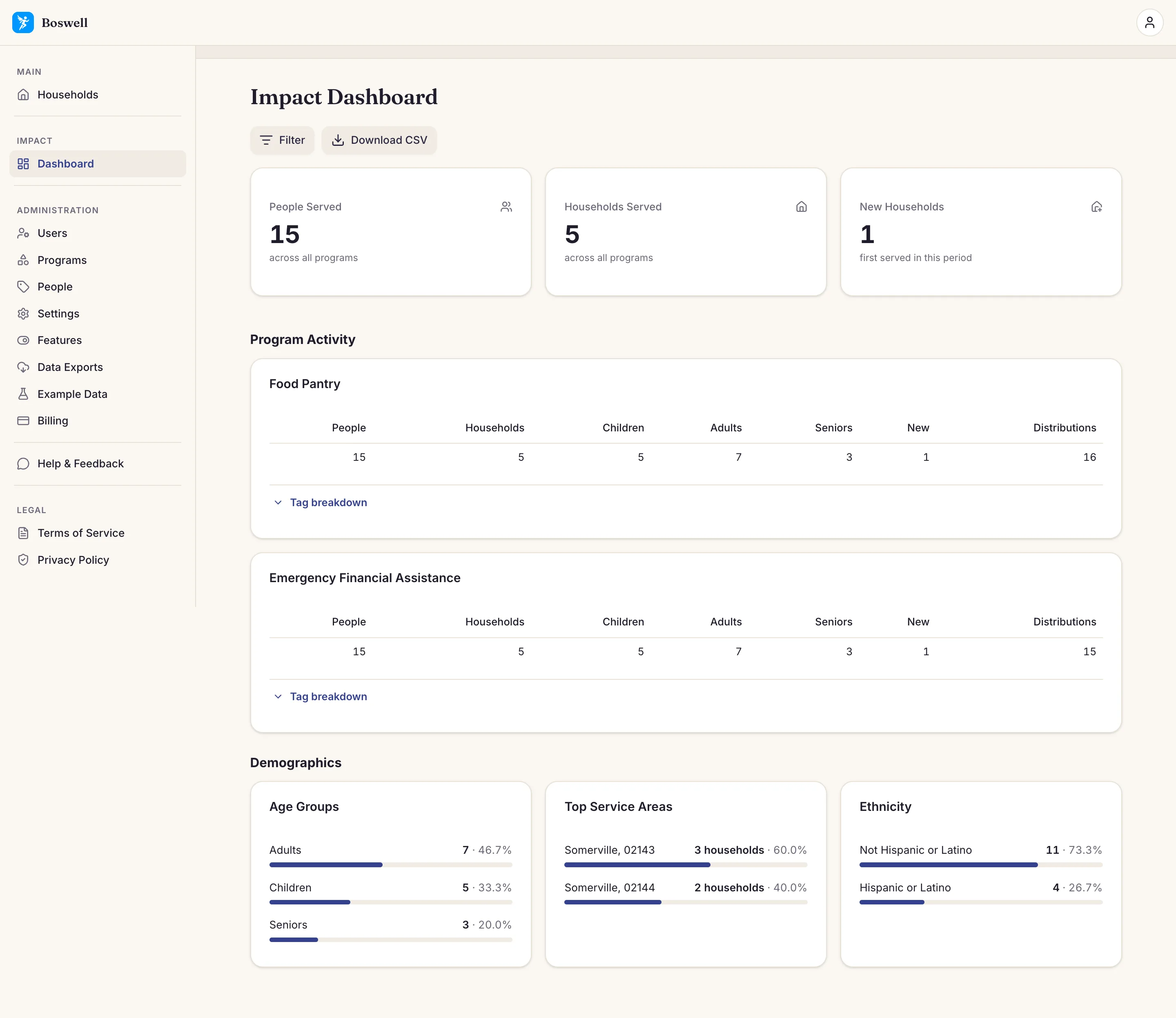Click the People Served card
The height and width of the screenshot is (1018, 1176).
point(391,232)
